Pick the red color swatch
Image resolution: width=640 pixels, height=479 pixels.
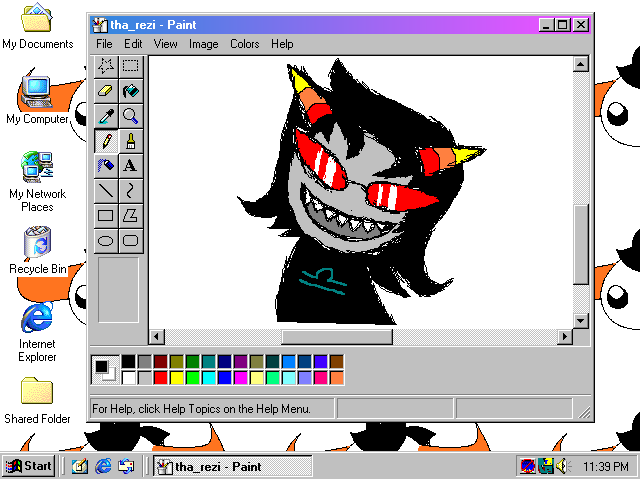161,377
